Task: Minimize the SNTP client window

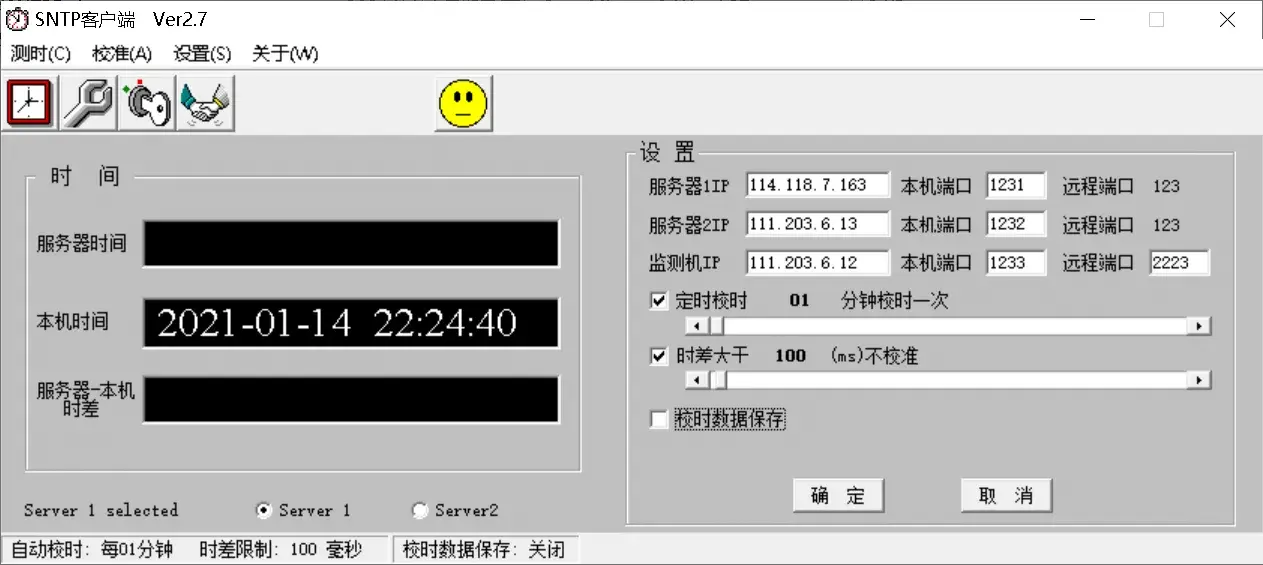Action: click(x=1086, y=19)
